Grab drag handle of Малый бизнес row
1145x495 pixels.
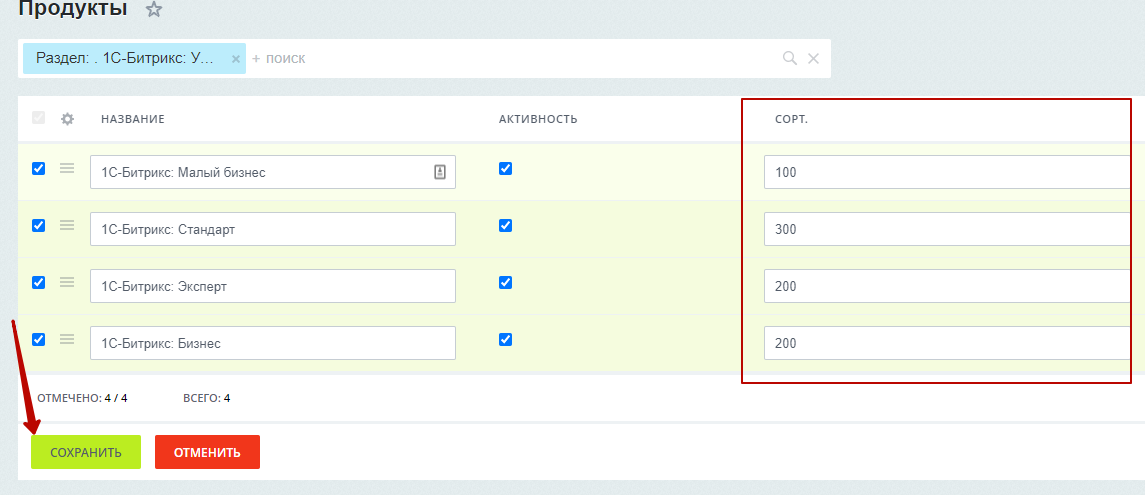(x=67, y=169)
